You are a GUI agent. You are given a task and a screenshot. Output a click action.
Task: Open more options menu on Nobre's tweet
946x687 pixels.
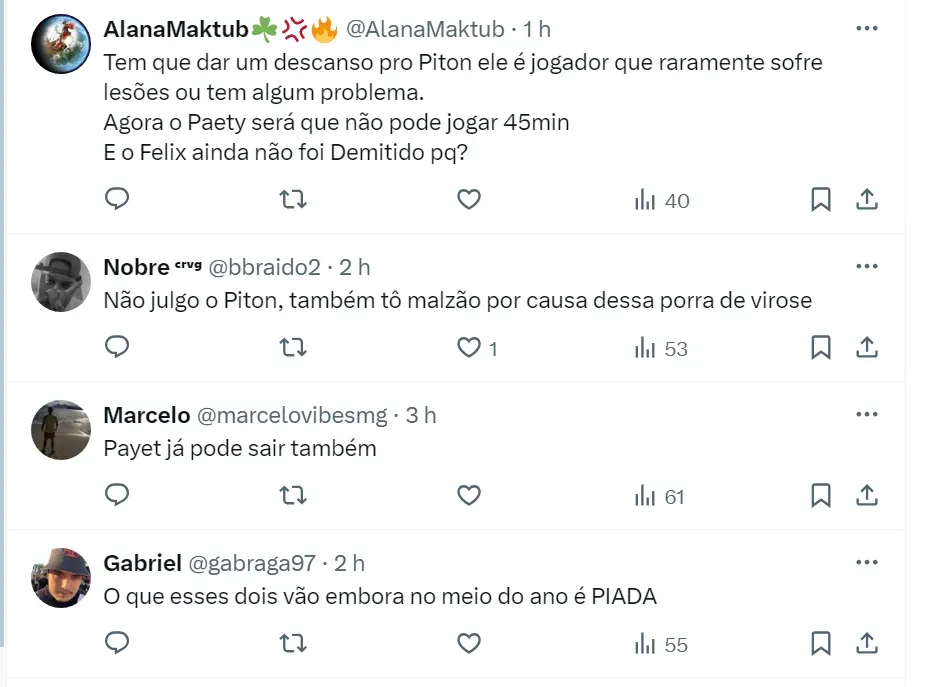[x=866, y=267]
